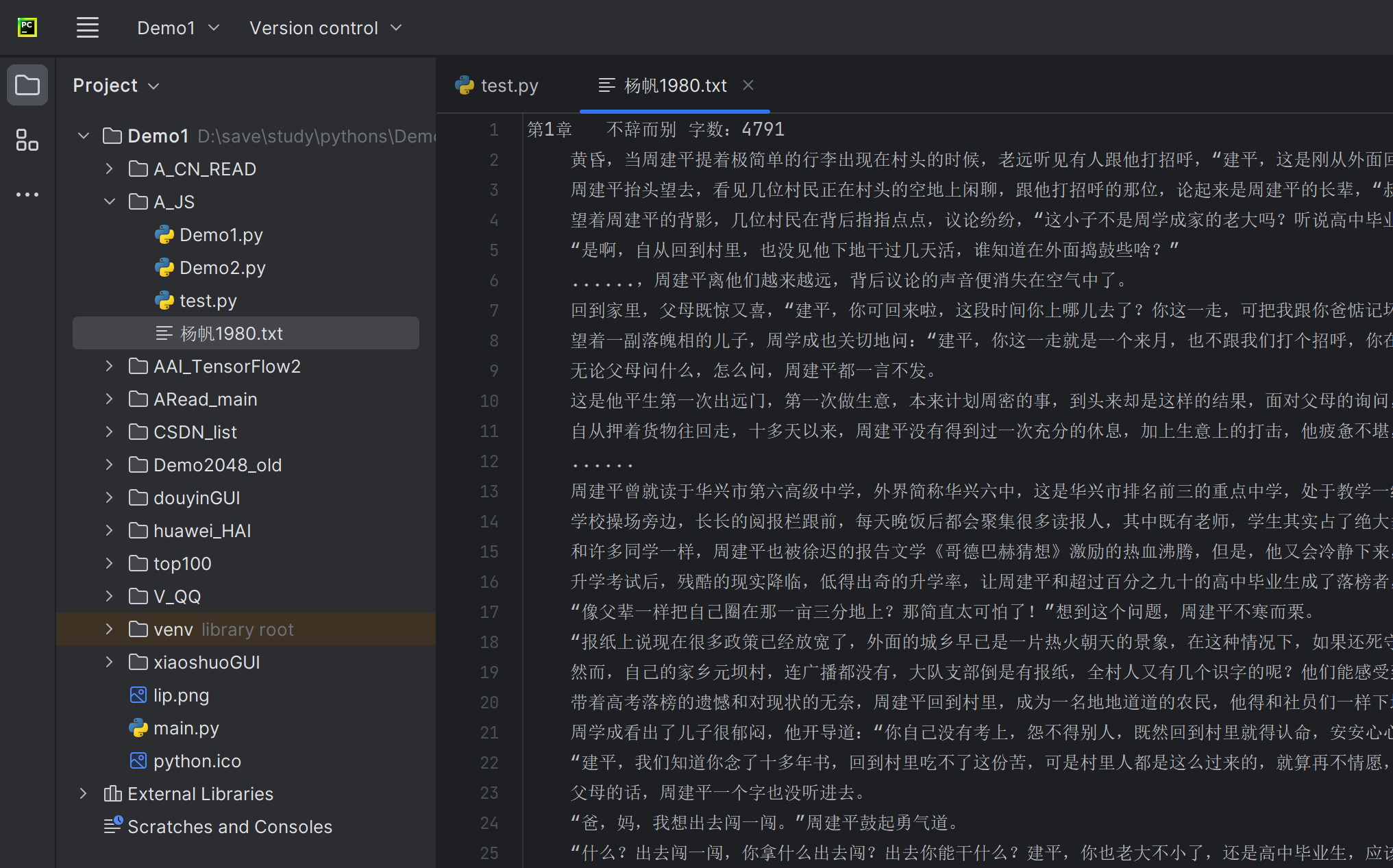Viewport: 1393px width, 868px height.
Task: Click line number 13 in gutter
Action: (x=489, y=491)
